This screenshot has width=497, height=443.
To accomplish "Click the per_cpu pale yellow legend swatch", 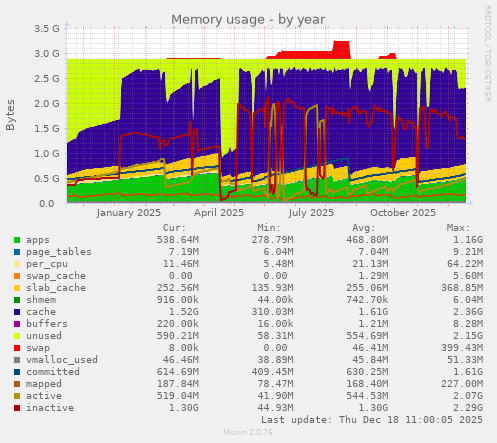I will tap(17, 264).
